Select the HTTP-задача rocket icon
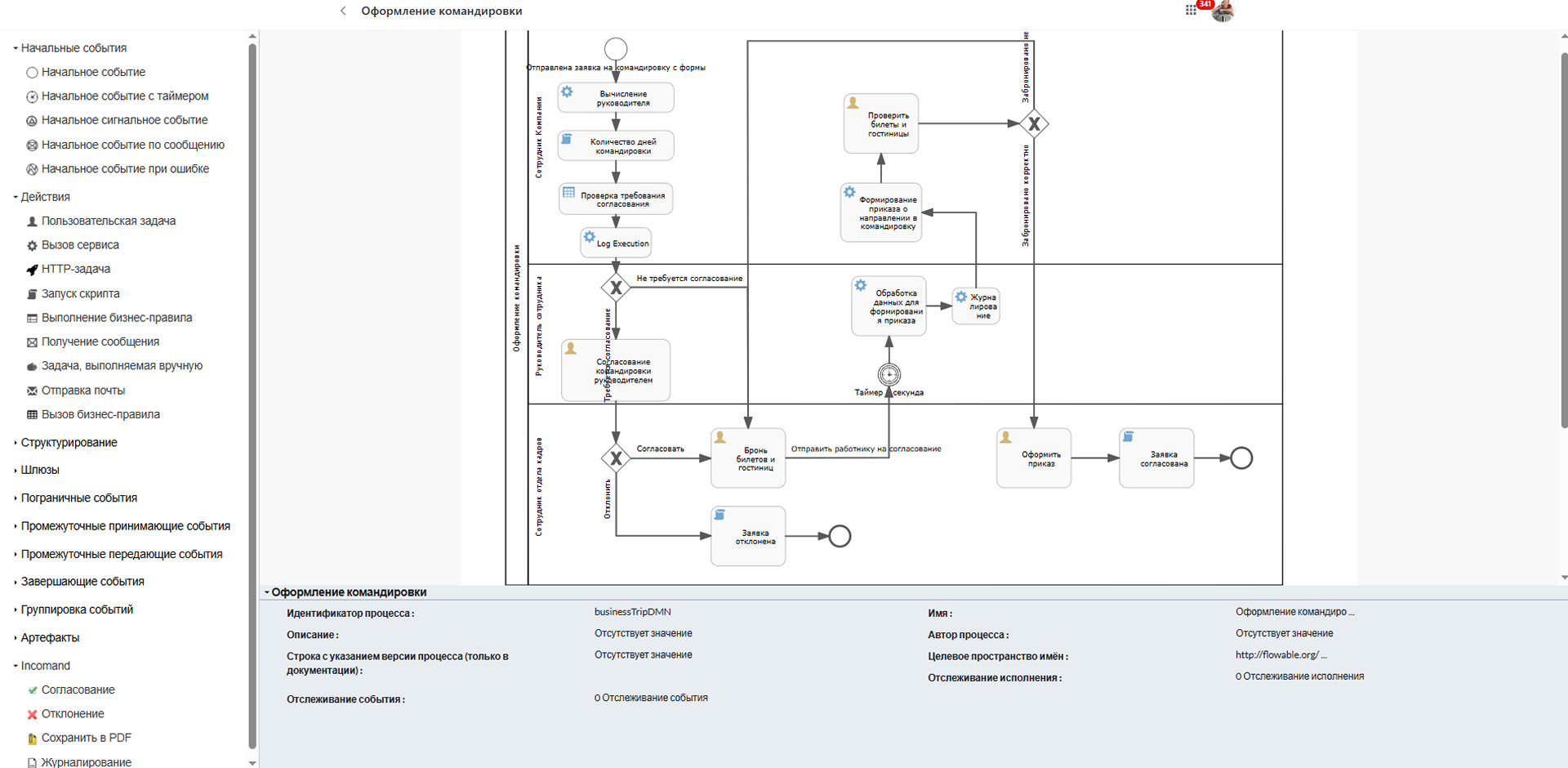The width and height of the screenshot is (1568, 768). pos(32,270)
